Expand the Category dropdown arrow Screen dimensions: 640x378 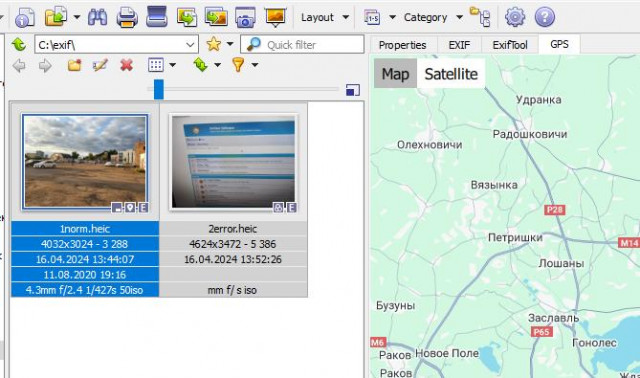[459, 18]
